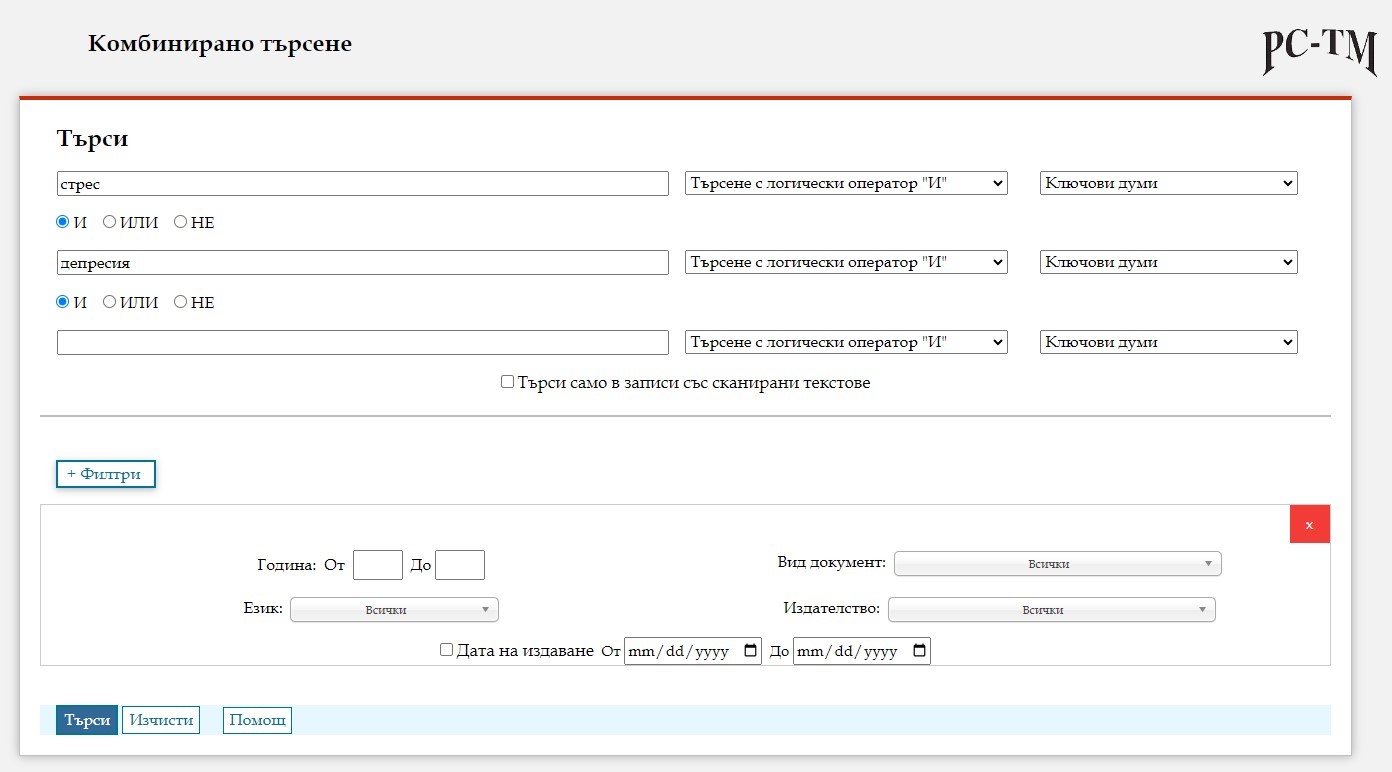
Task: Open logical operator dropdown in the депресия row
Action: [846, 262]
